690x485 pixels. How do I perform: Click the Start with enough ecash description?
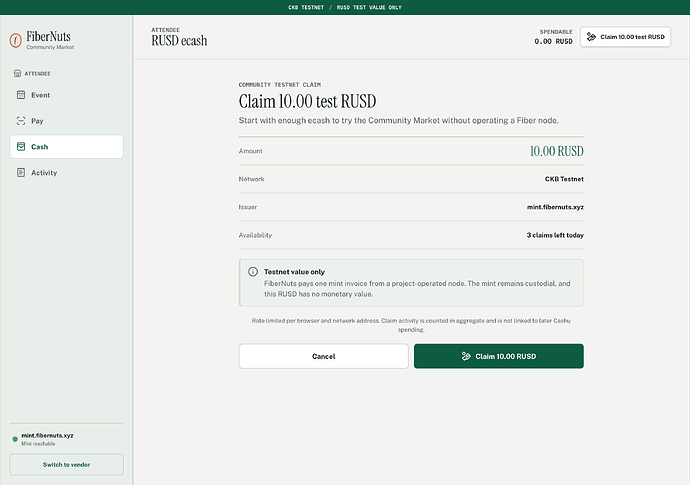(399, 121)
